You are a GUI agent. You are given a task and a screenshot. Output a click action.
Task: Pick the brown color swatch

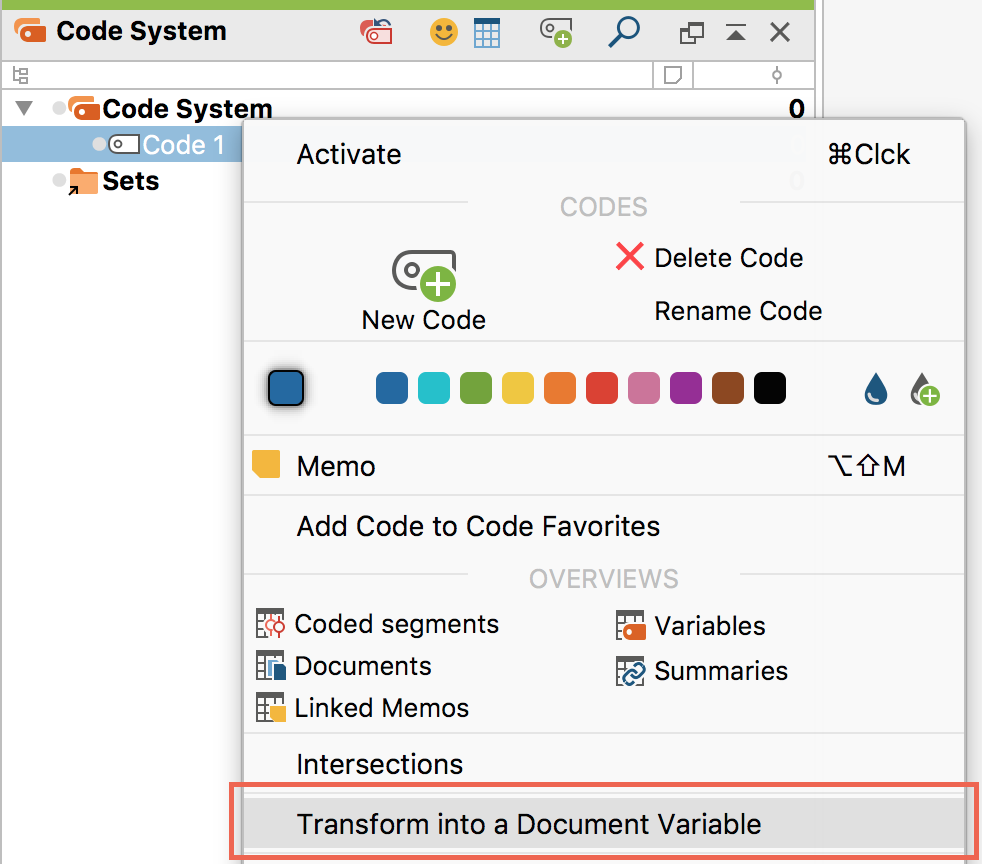click(x=728, y=388)
